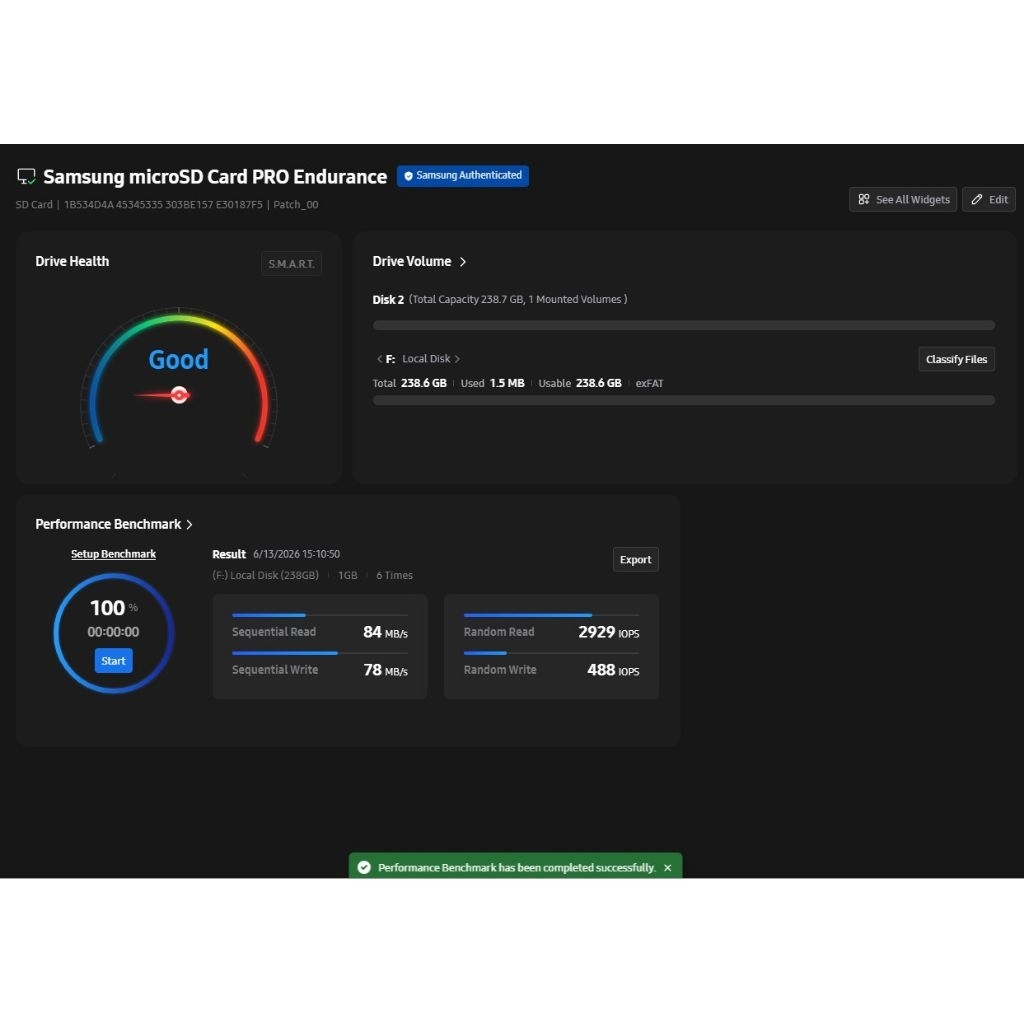Expand Performance Benchmark via its arrow
1024x1024 pixels.
click(x=189, y=524)
